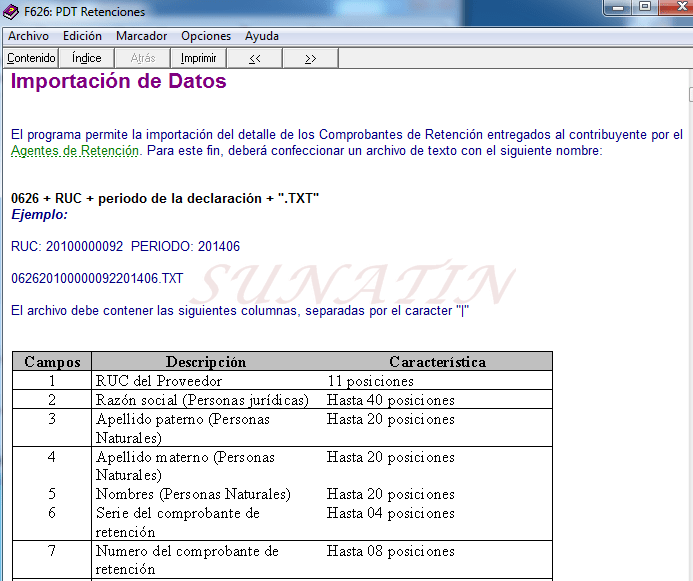Follow the Agentes de Retención link
The height and width of the screenshot is (581, 693).
75,151
